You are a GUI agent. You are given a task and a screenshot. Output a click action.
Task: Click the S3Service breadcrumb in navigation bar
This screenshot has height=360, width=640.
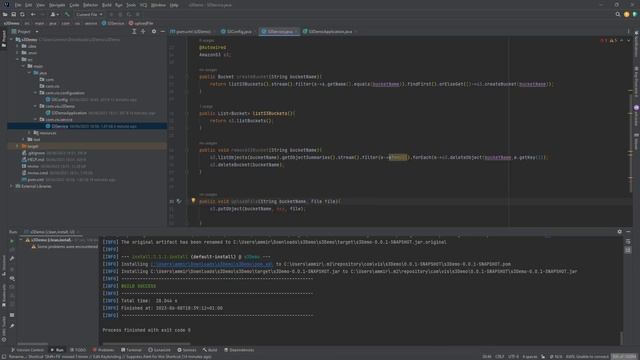(113, 23)
